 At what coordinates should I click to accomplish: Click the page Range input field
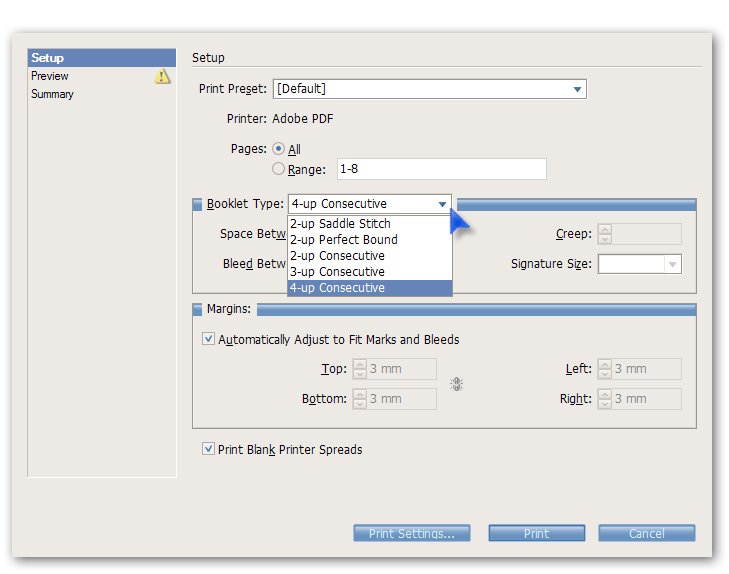click(x=441, y=169)
